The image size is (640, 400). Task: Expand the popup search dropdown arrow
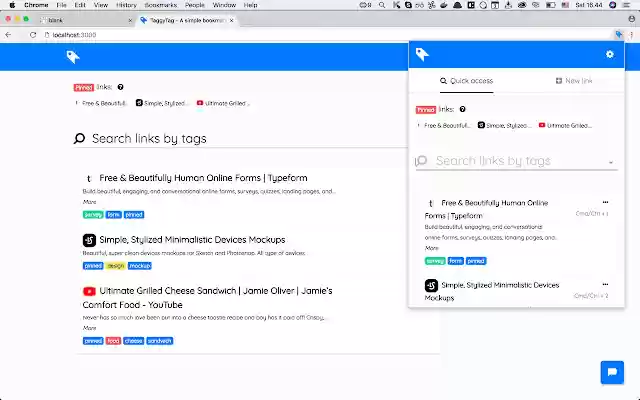(611, 162)
